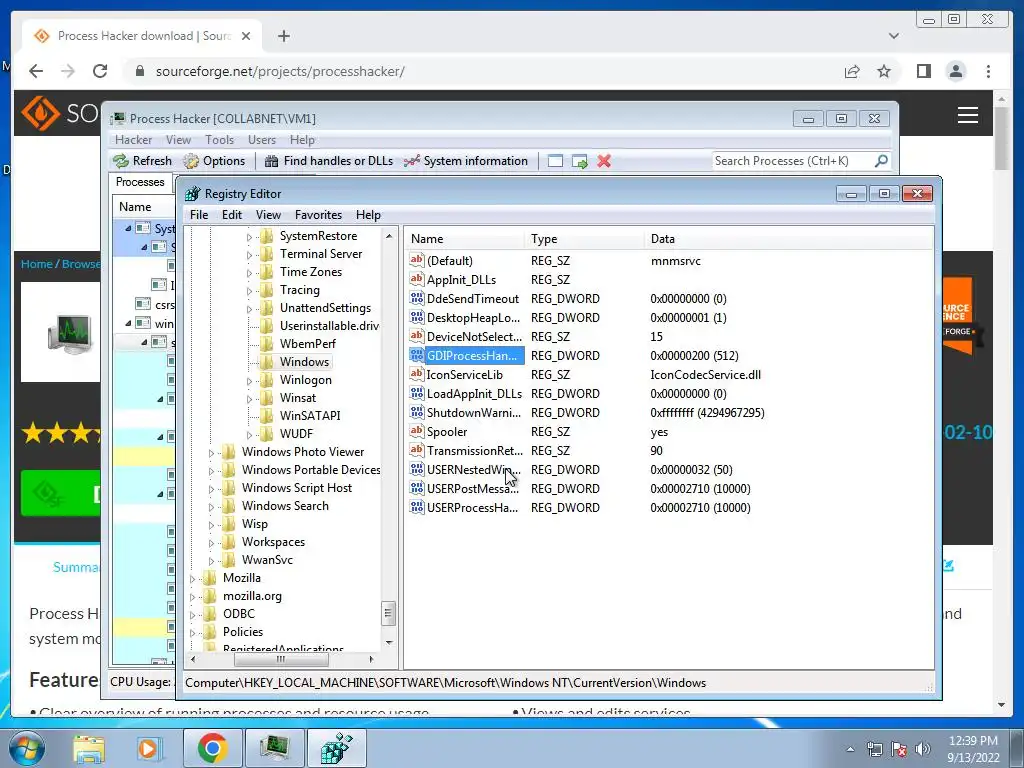Image resolution: width=1024 pixels, height=768 pixels.
Task: Open the Process Hacker Tools menu
Action: point(219,140)
